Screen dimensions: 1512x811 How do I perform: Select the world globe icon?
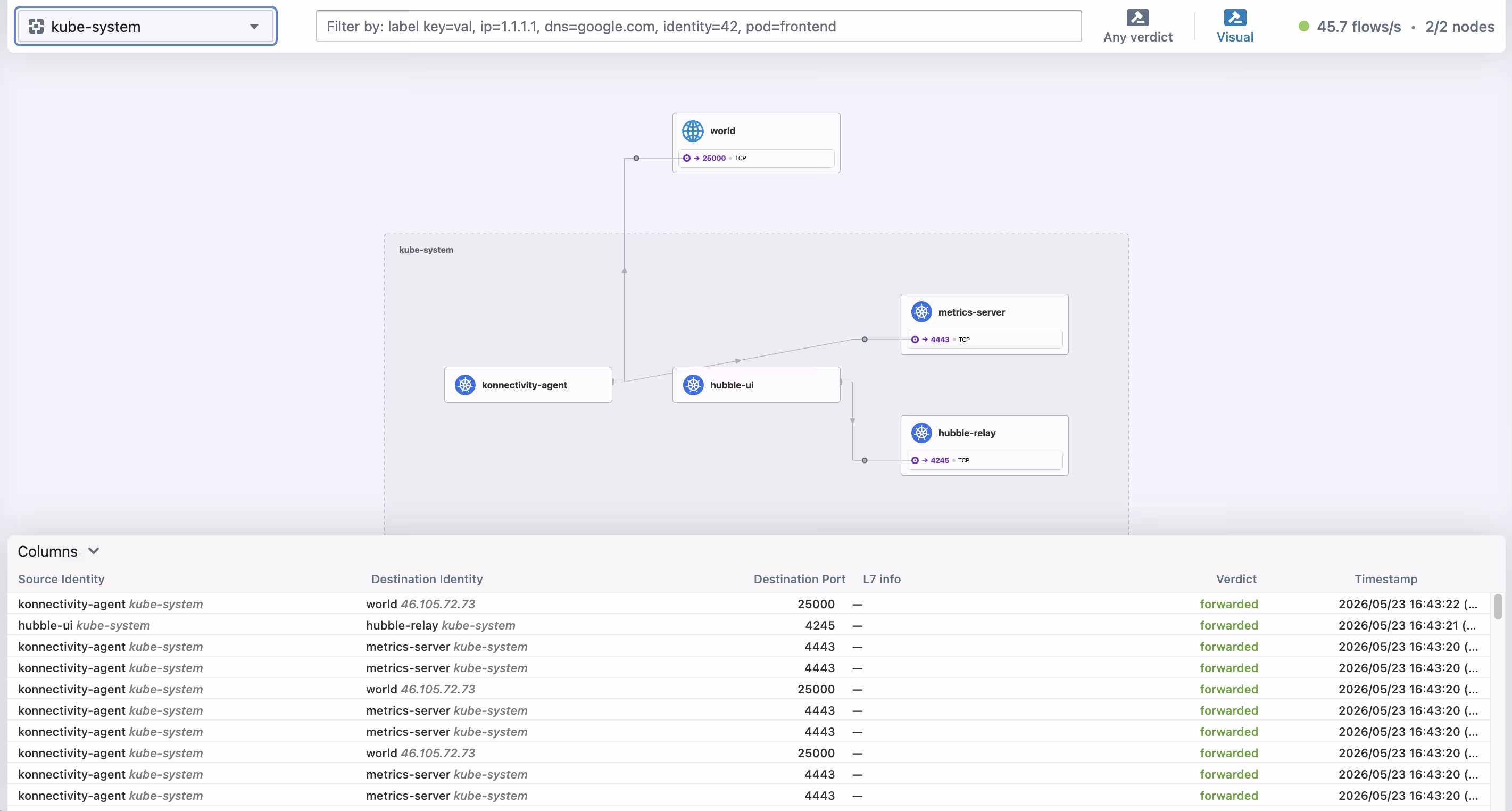(x=693, y=131)
